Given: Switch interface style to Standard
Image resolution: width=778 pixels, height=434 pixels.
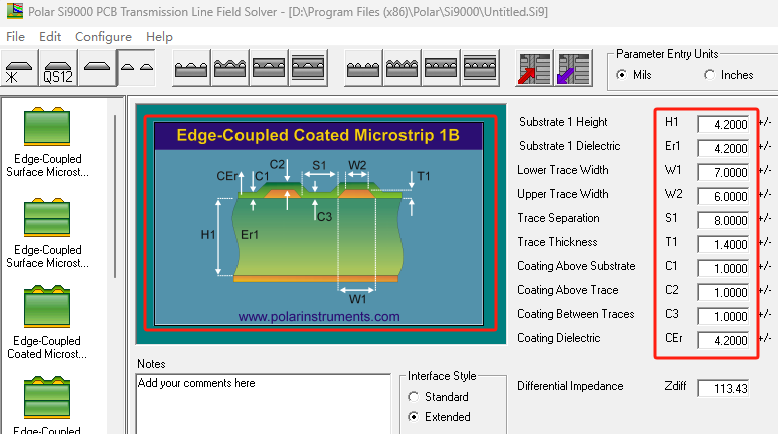Looking at the screenshot, I should pos(415,397).
